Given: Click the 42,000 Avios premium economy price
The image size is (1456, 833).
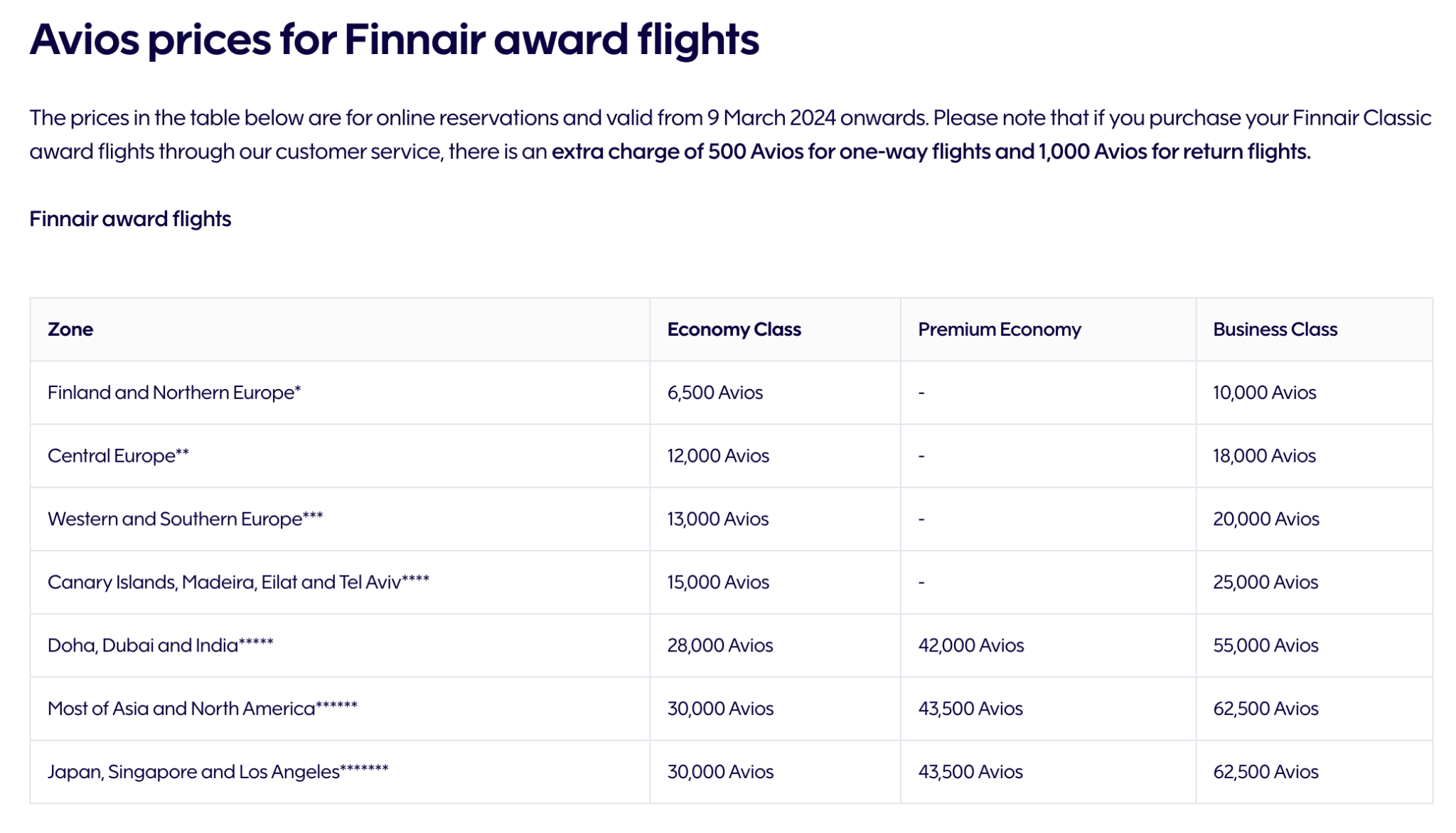Looking at the screenshot, I should pyautogui.click(x=970, y=645).
